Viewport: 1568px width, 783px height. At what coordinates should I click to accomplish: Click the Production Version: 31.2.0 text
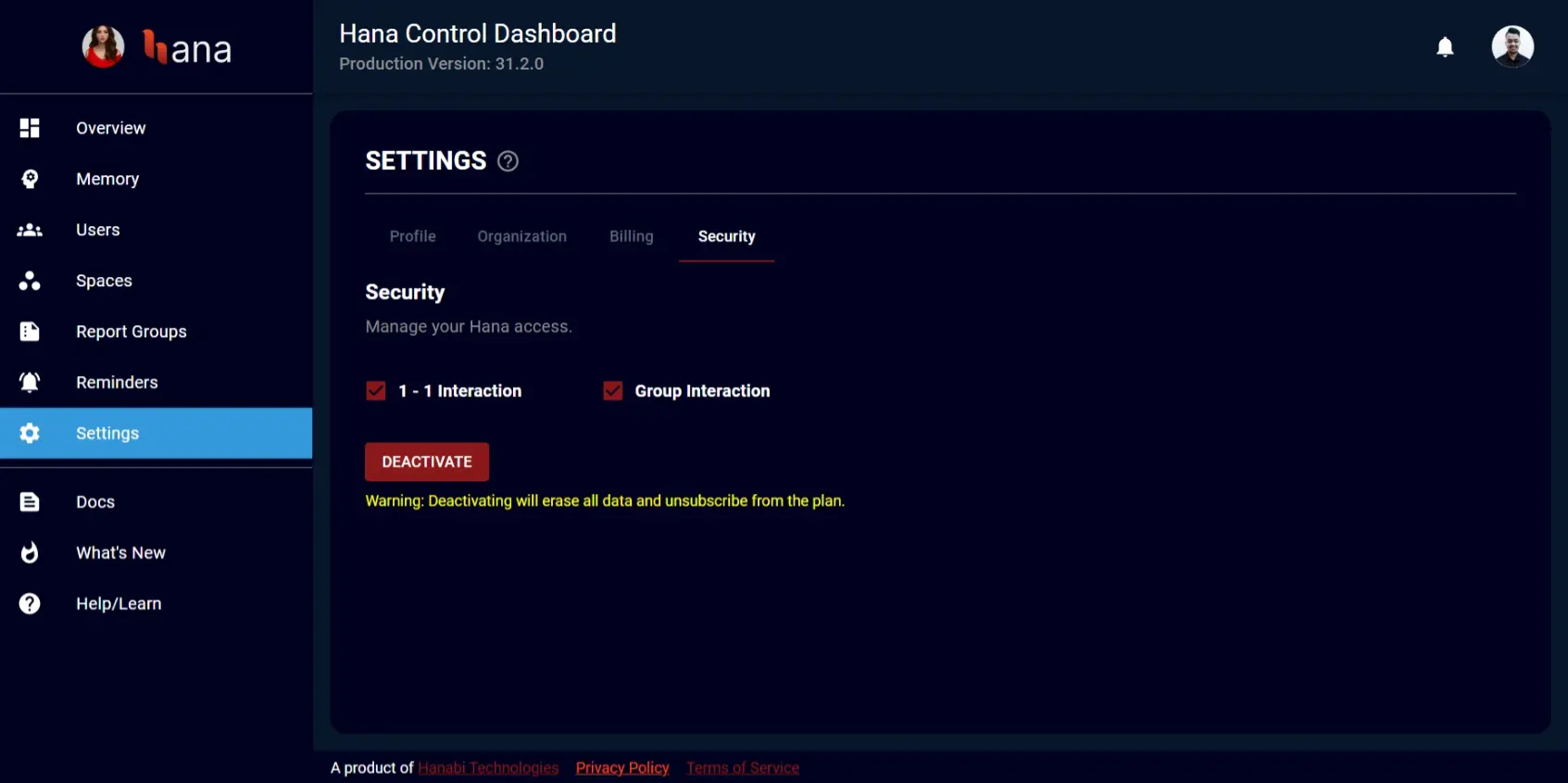[x=441, y=64]
